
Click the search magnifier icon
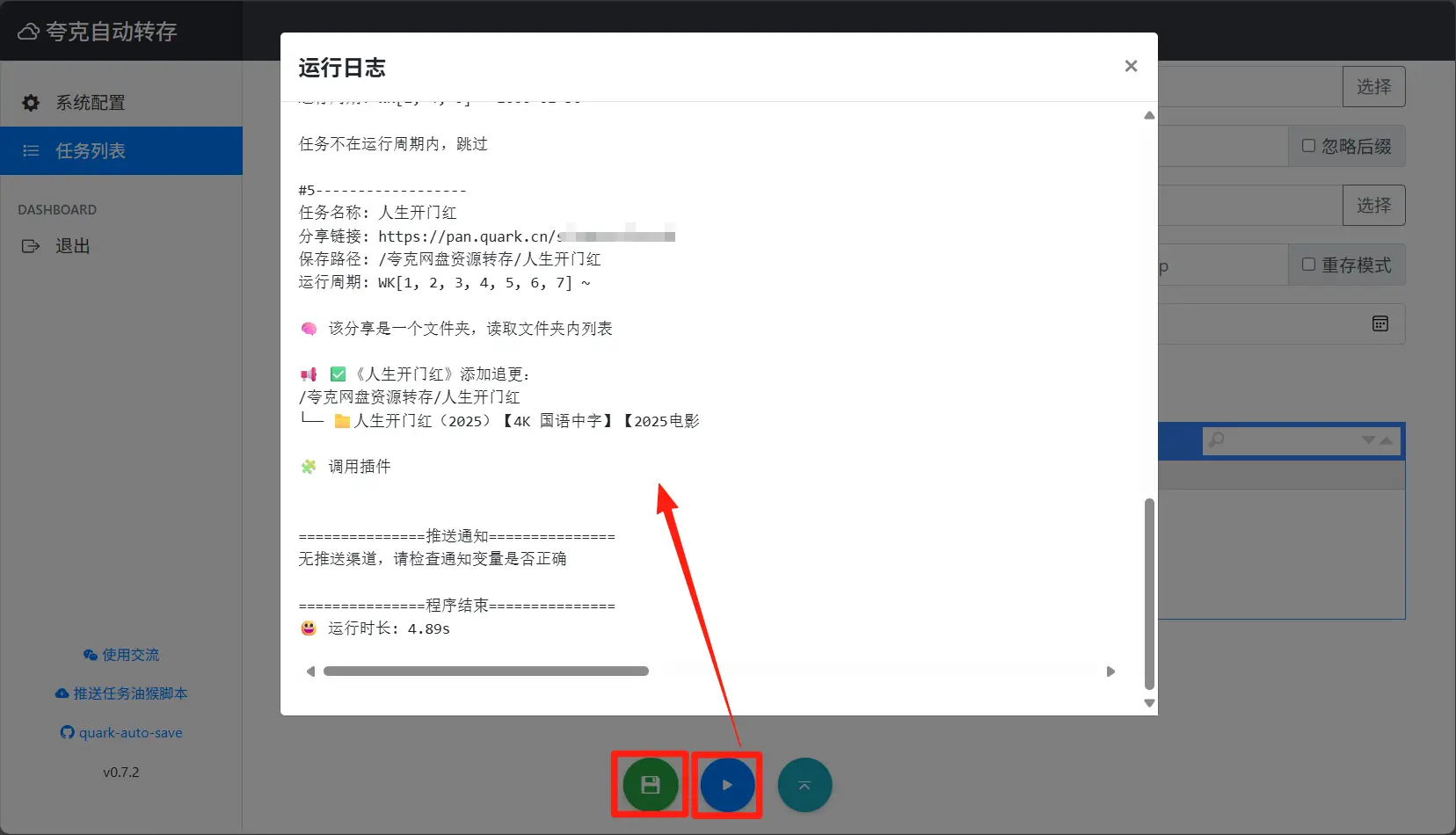point(1217,439)
